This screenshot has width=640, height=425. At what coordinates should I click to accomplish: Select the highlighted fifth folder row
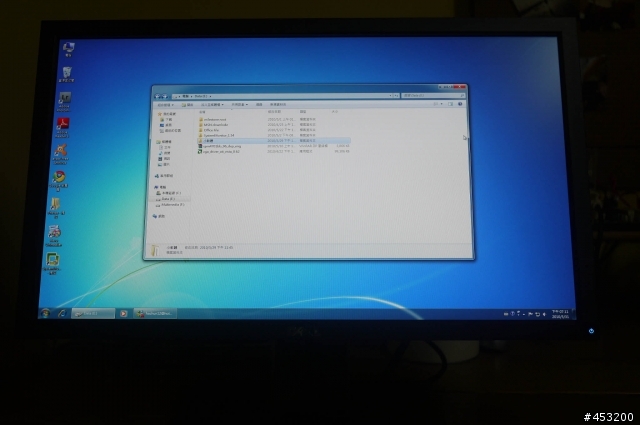pos(273,141)
